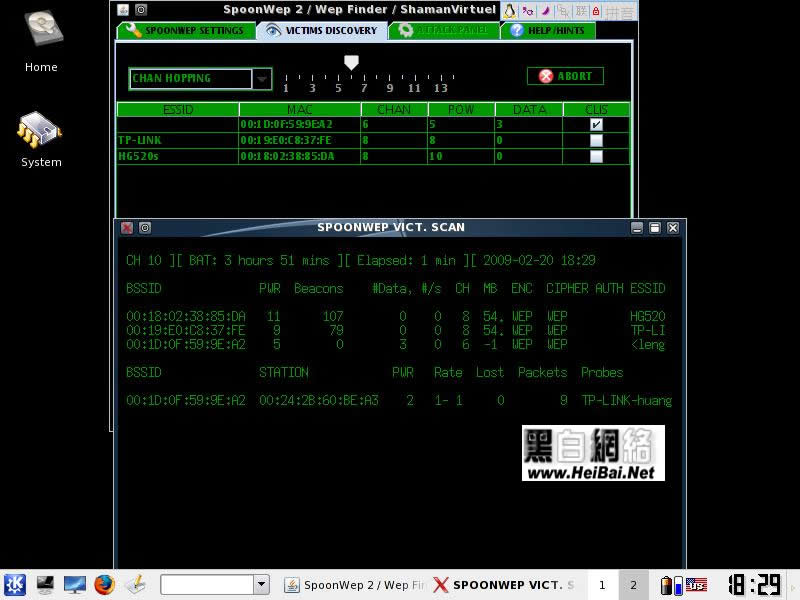
Task: Click the 18:29 taskbar clock
Action: [755, 585]
